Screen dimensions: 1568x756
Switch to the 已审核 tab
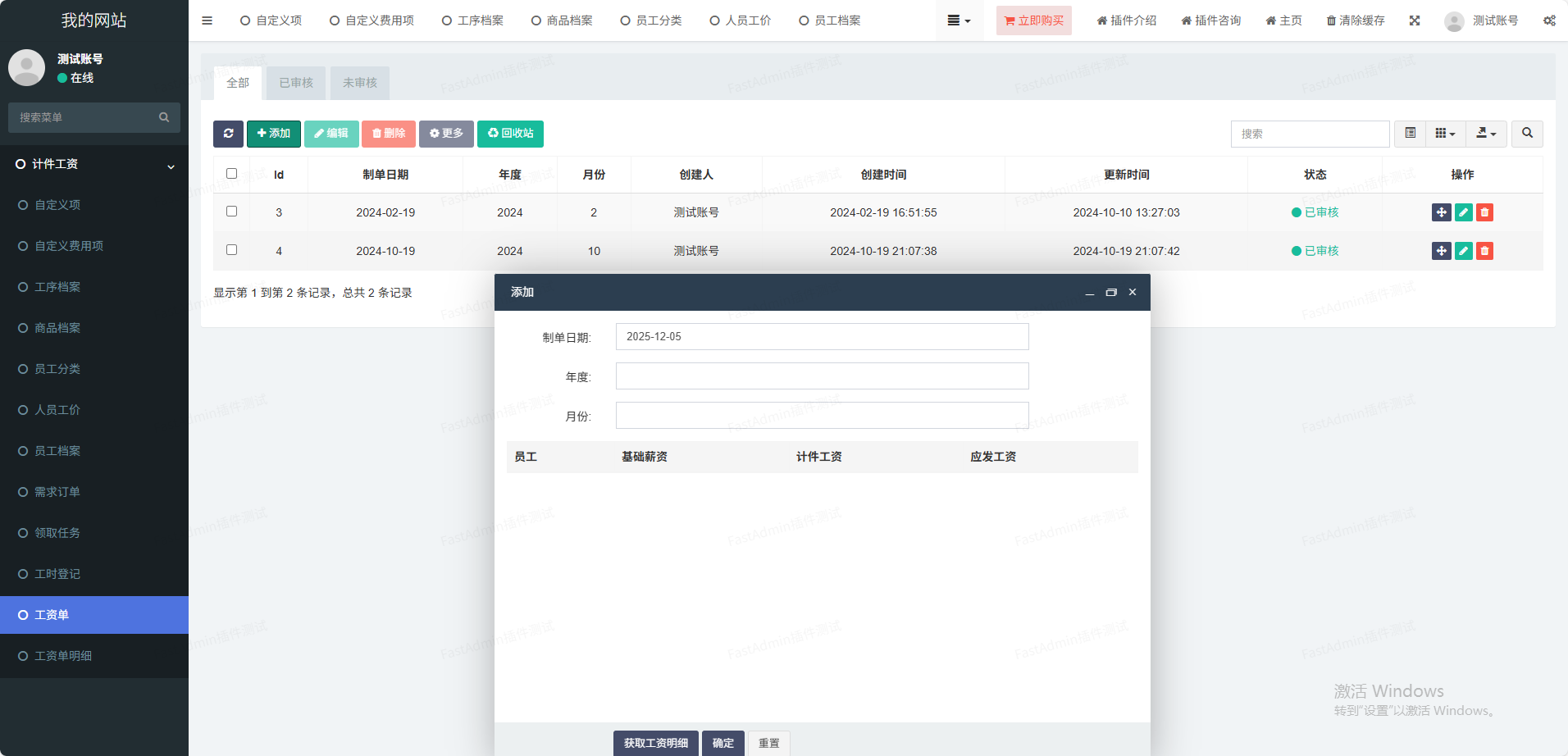click(296, 83)
